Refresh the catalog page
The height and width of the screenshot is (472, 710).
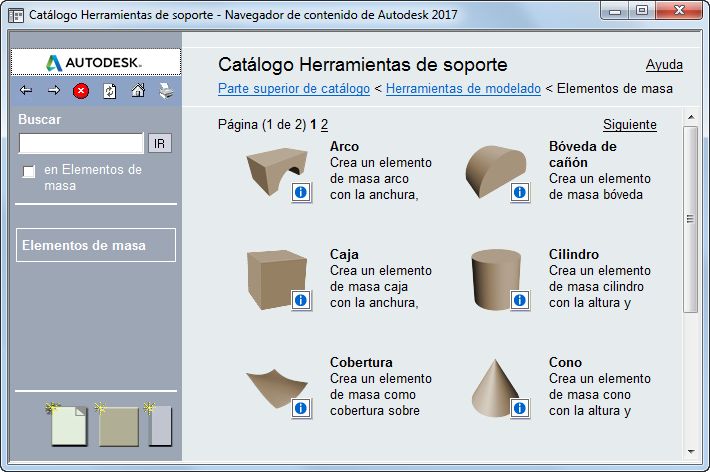pyautogui.click(x=110, y=91)
